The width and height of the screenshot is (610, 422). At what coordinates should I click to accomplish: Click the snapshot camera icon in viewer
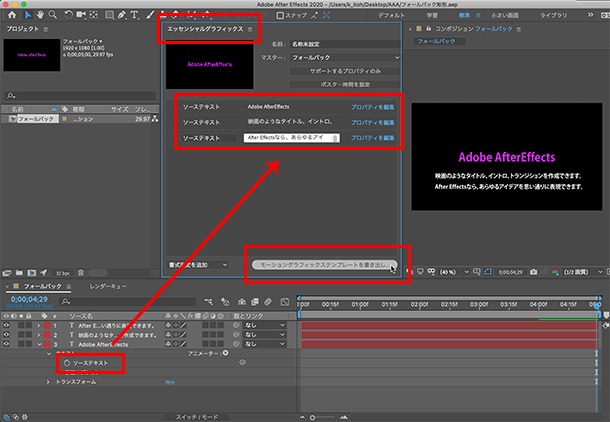click(x=533, y=272)
